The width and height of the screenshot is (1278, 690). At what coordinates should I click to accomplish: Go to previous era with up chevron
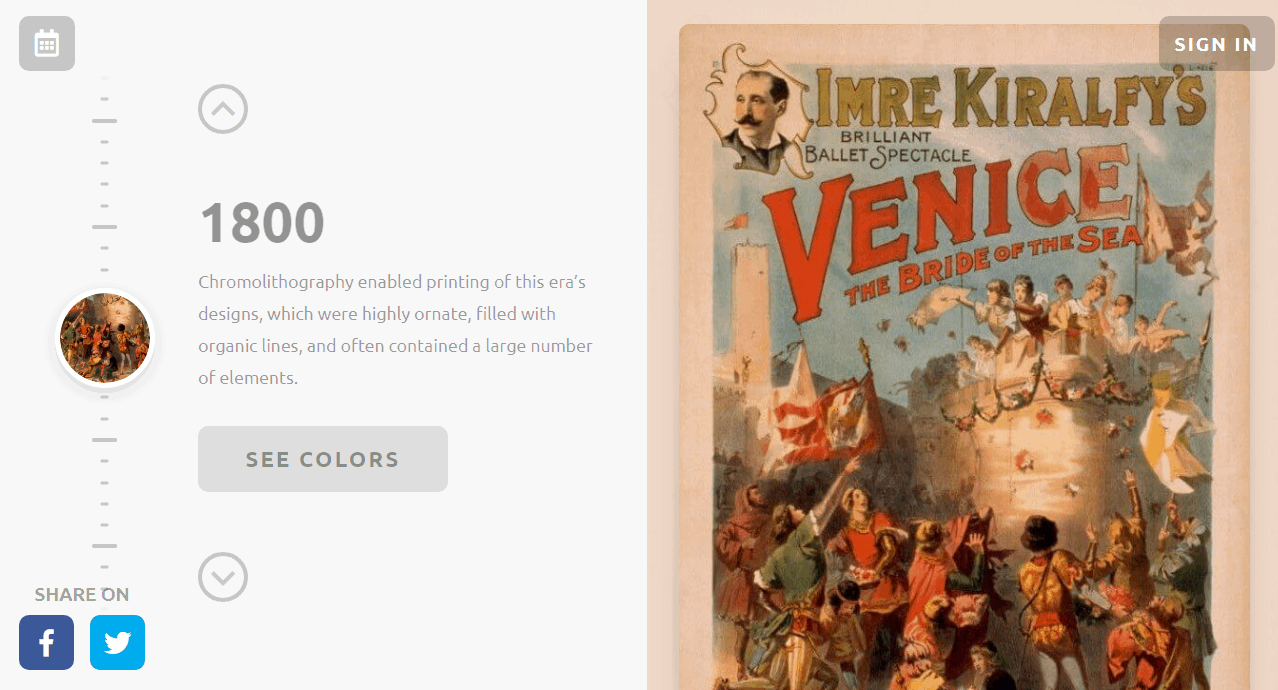point(223,109)
